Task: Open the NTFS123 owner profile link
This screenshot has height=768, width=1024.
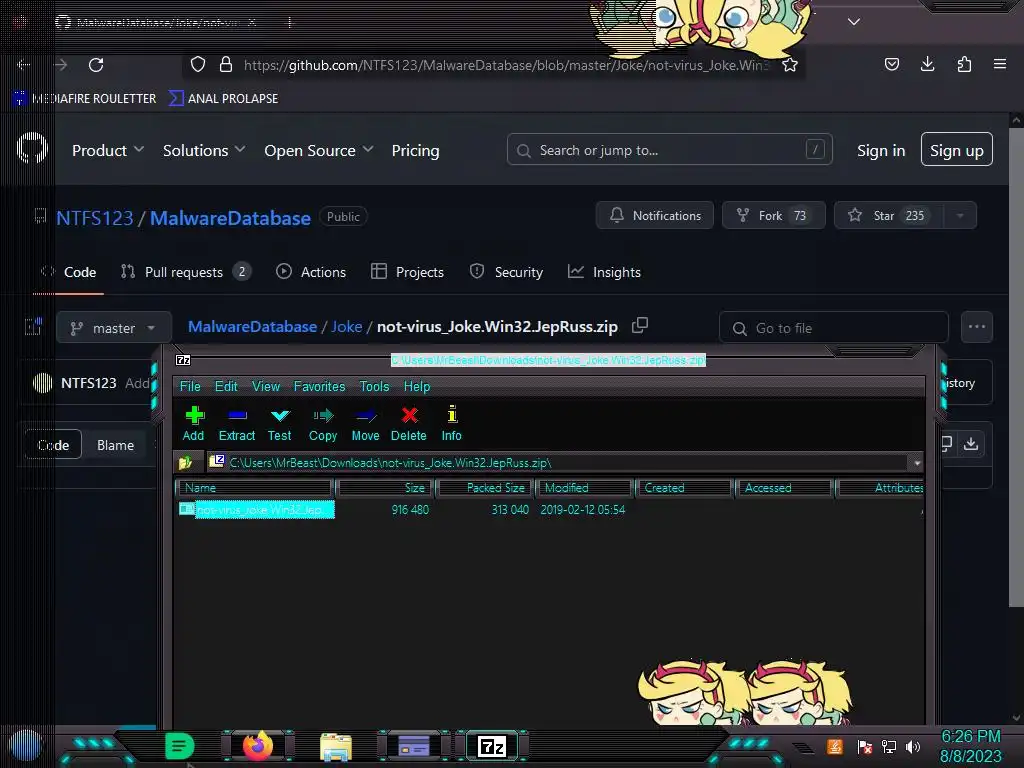Action: coord(95,217)
